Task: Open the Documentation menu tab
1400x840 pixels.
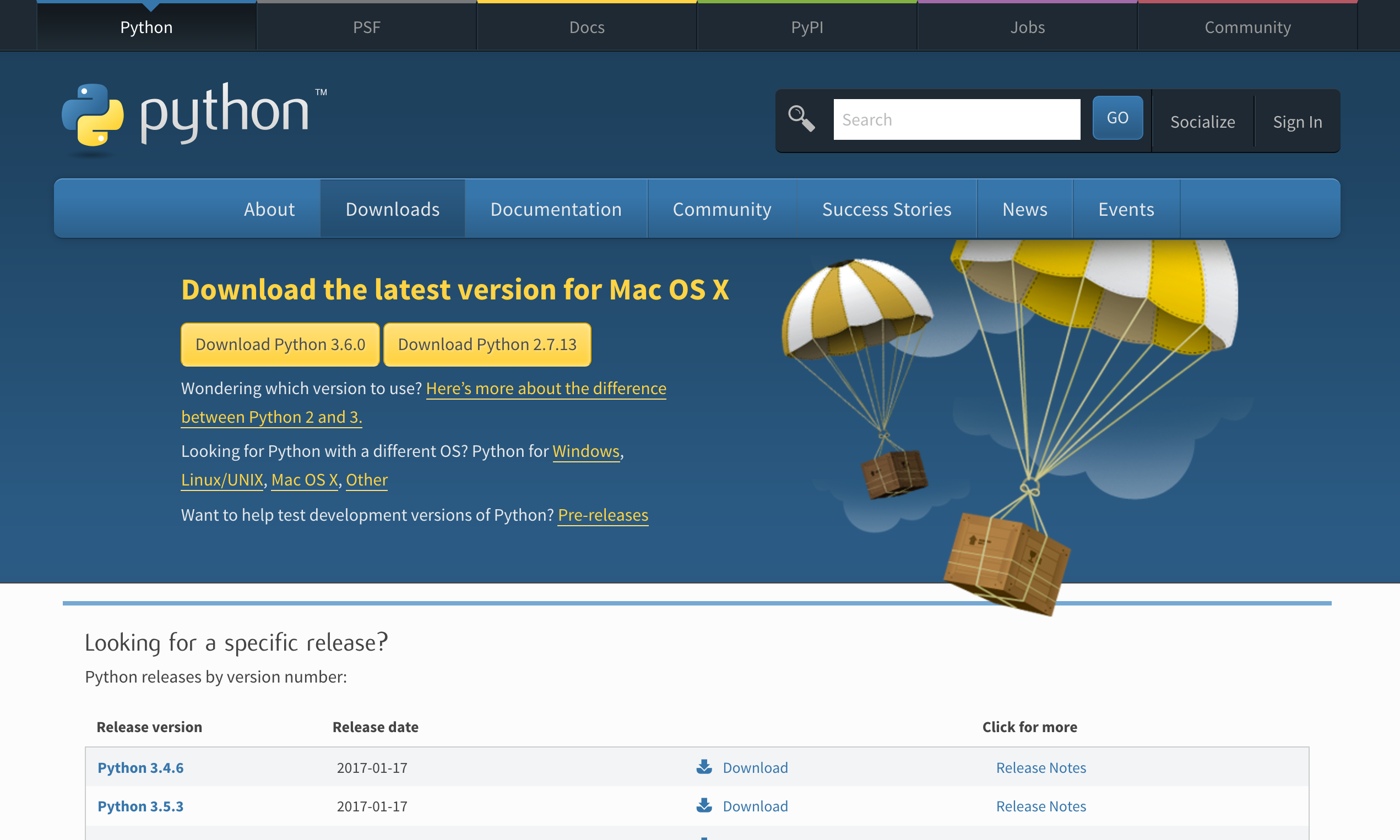Action: [x=556, y=209]
